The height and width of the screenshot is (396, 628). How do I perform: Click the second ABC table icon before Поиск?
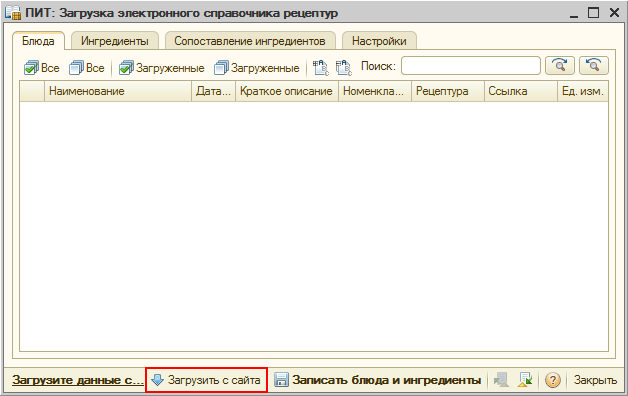click(x=343, y=68)
